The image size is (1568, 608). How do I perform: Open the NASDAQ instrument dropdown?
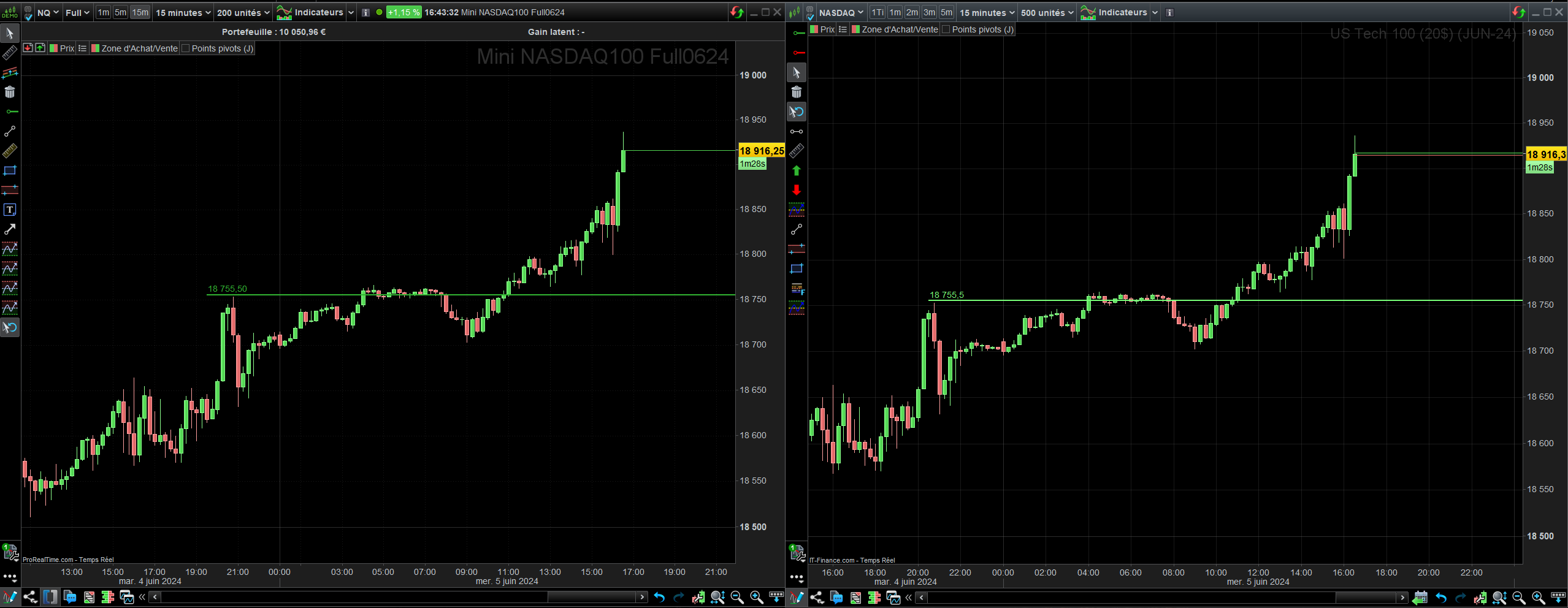pos(841,12)
